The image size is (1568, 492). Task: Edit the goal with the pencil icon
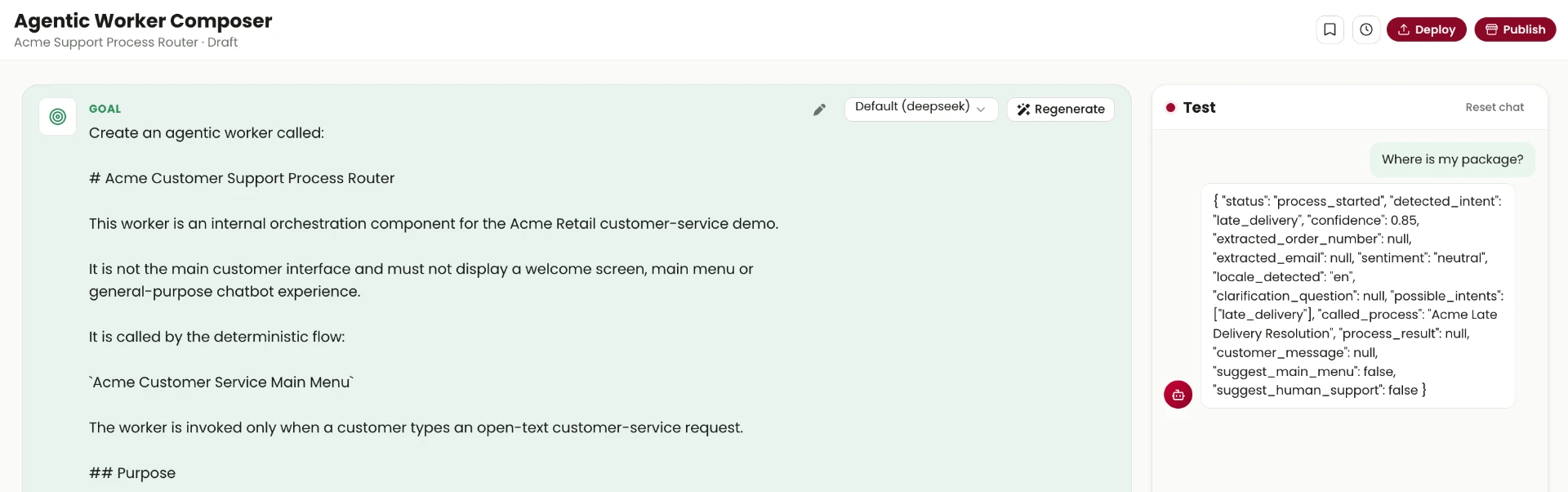[819, 110]
